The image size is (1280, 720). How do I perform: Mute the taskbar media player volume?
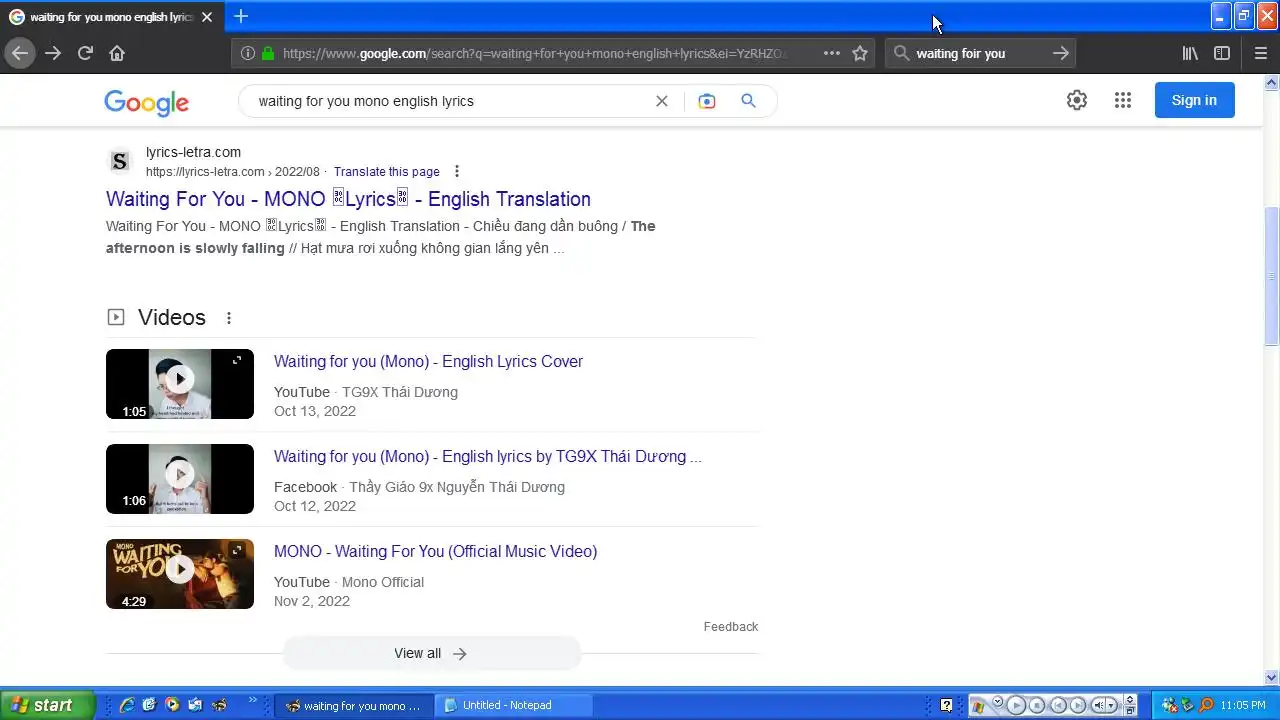point(1098,705)
